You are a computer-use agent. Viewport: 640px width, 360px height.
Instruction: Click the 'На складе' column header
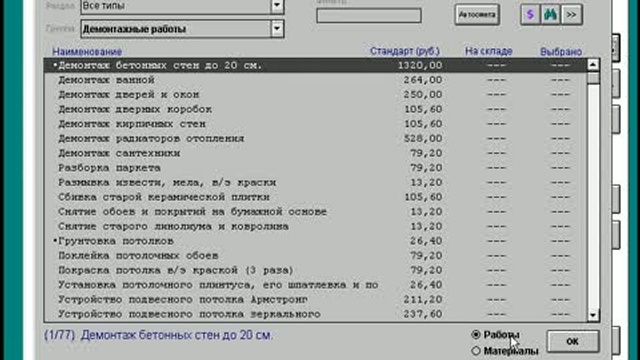click(x=489, y=51)
